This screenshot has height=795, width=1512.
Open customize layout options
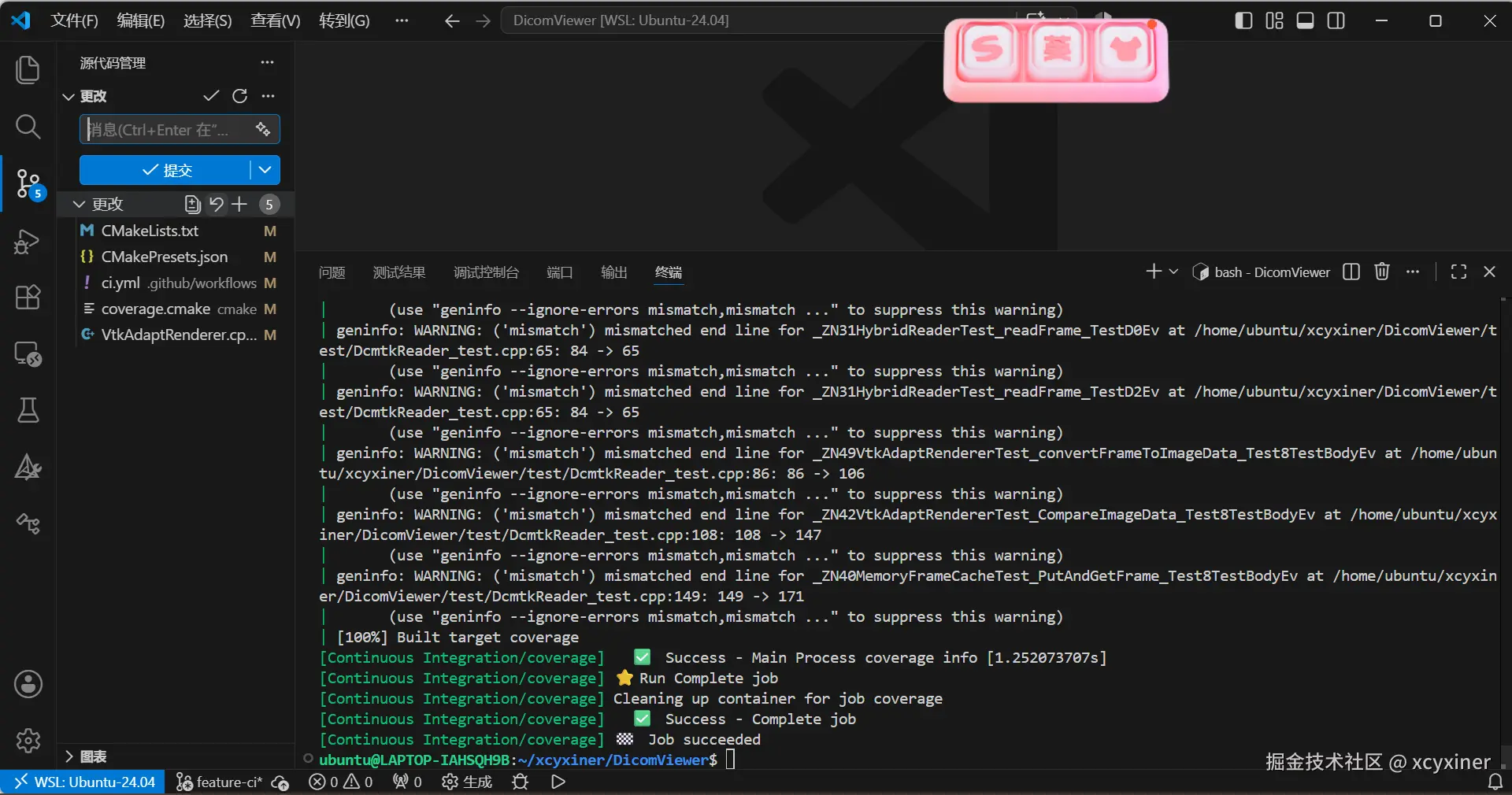pos(1274,20)
